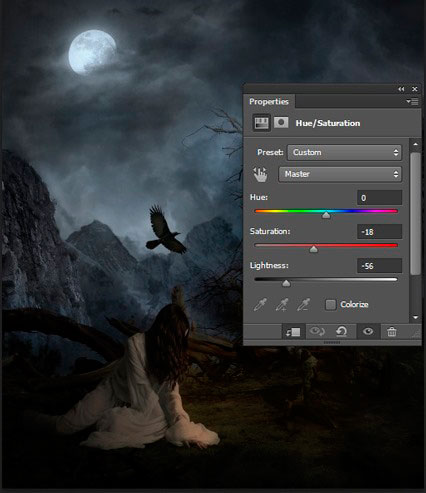Click the Lightness value field showing -56
This screenshot has height=493, width=426.
coord(380,266)
